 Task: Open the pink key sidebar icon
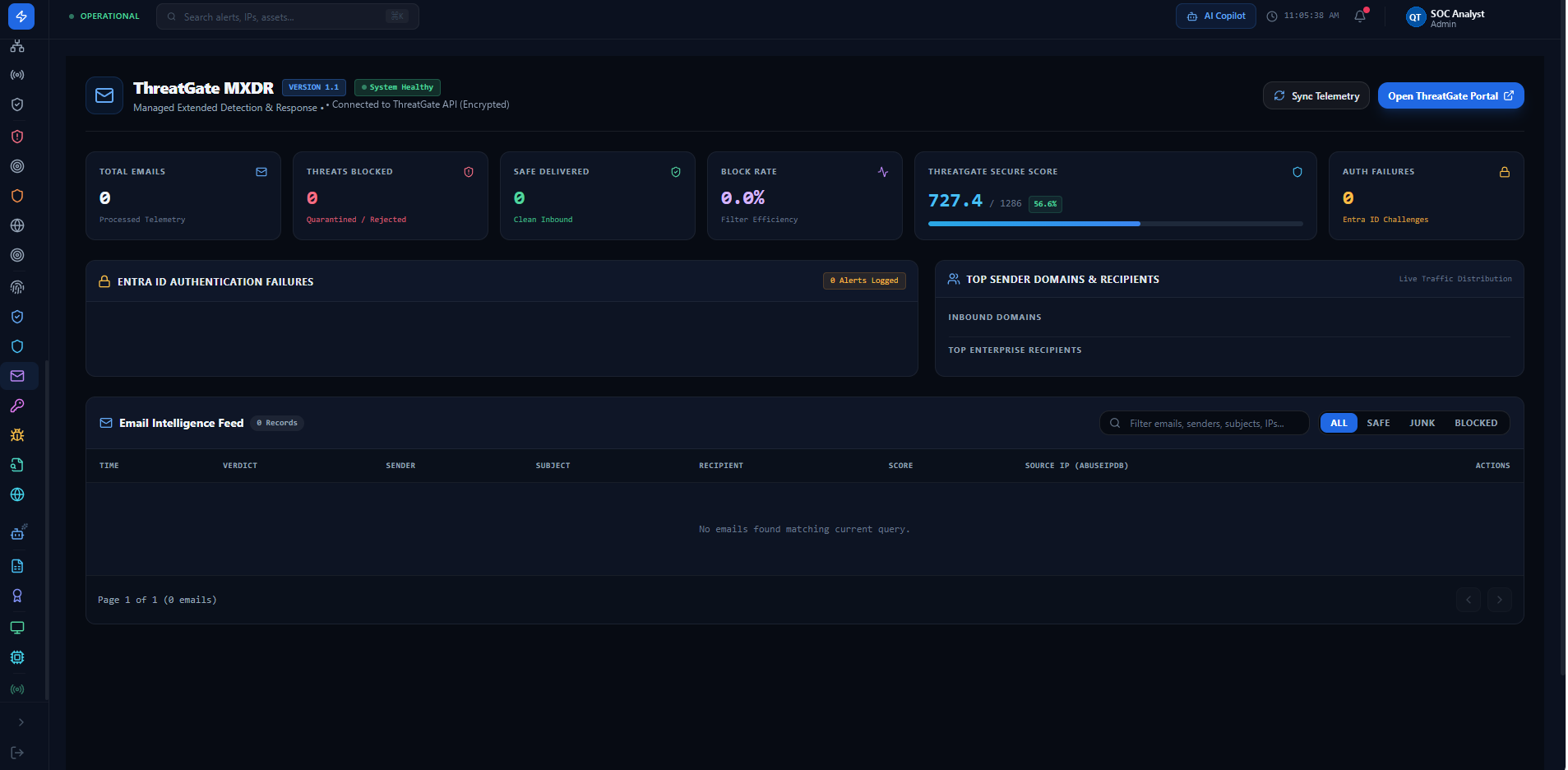coord(17,406)
